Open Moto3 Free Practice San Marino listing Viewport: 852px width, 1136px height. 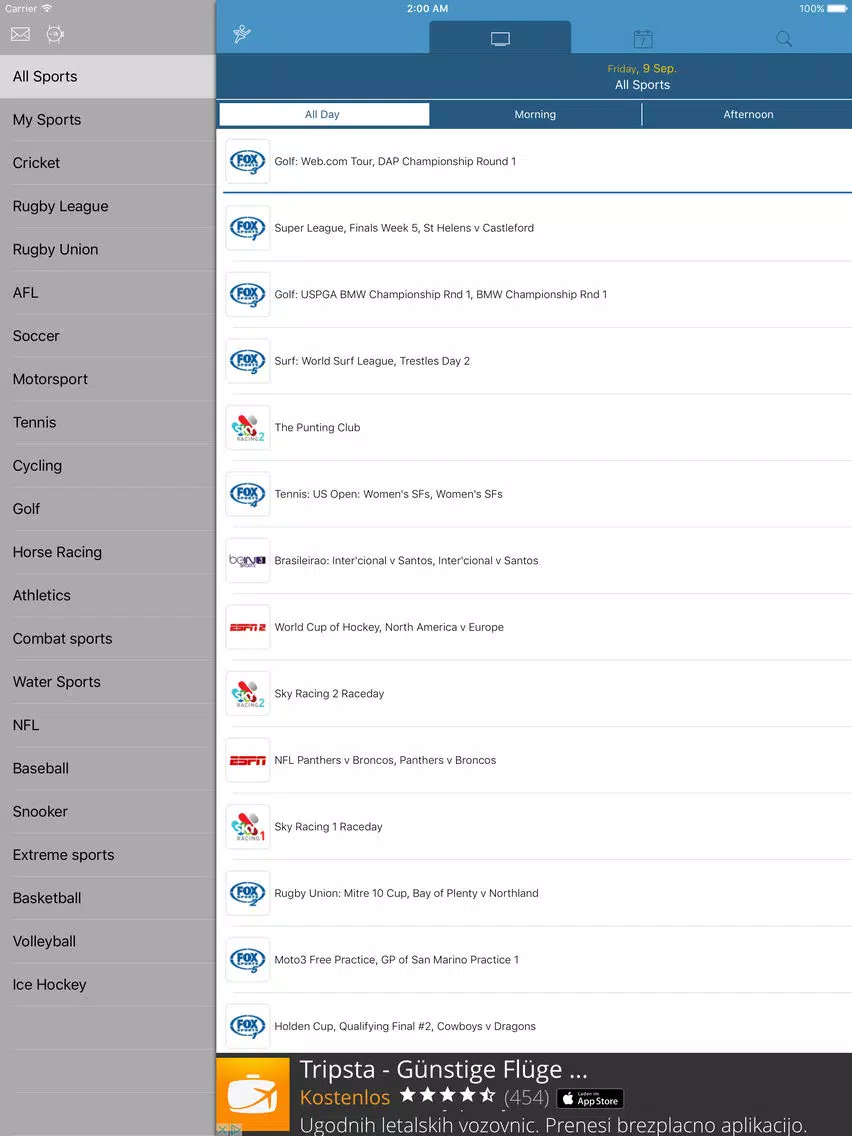point(534,960)
